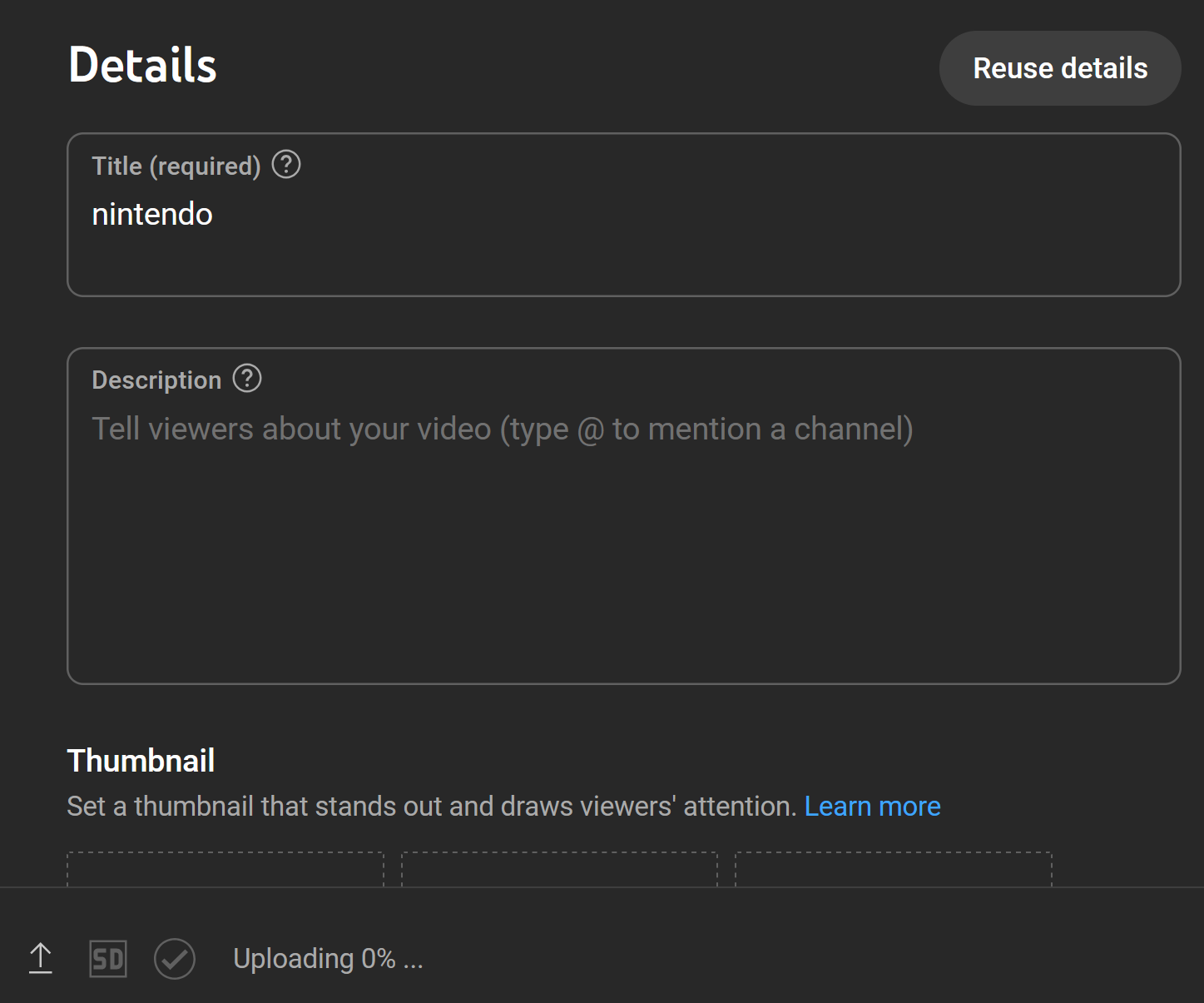Open the Description help question-mark icon
Image resolution: width=1204 pixels, height=1003 pixels.
coord(247,379)
